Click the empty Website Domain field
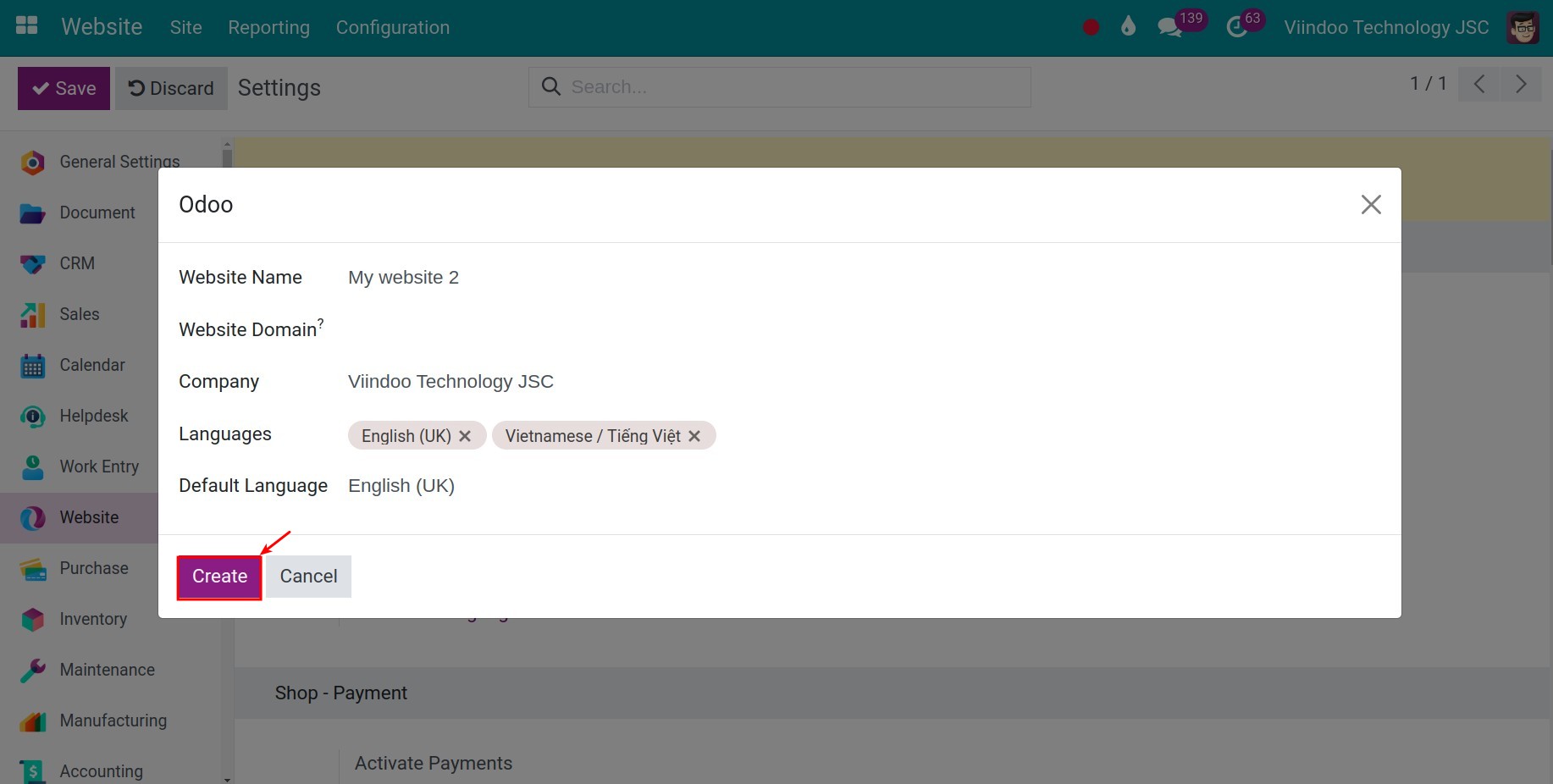 (864, 329)
